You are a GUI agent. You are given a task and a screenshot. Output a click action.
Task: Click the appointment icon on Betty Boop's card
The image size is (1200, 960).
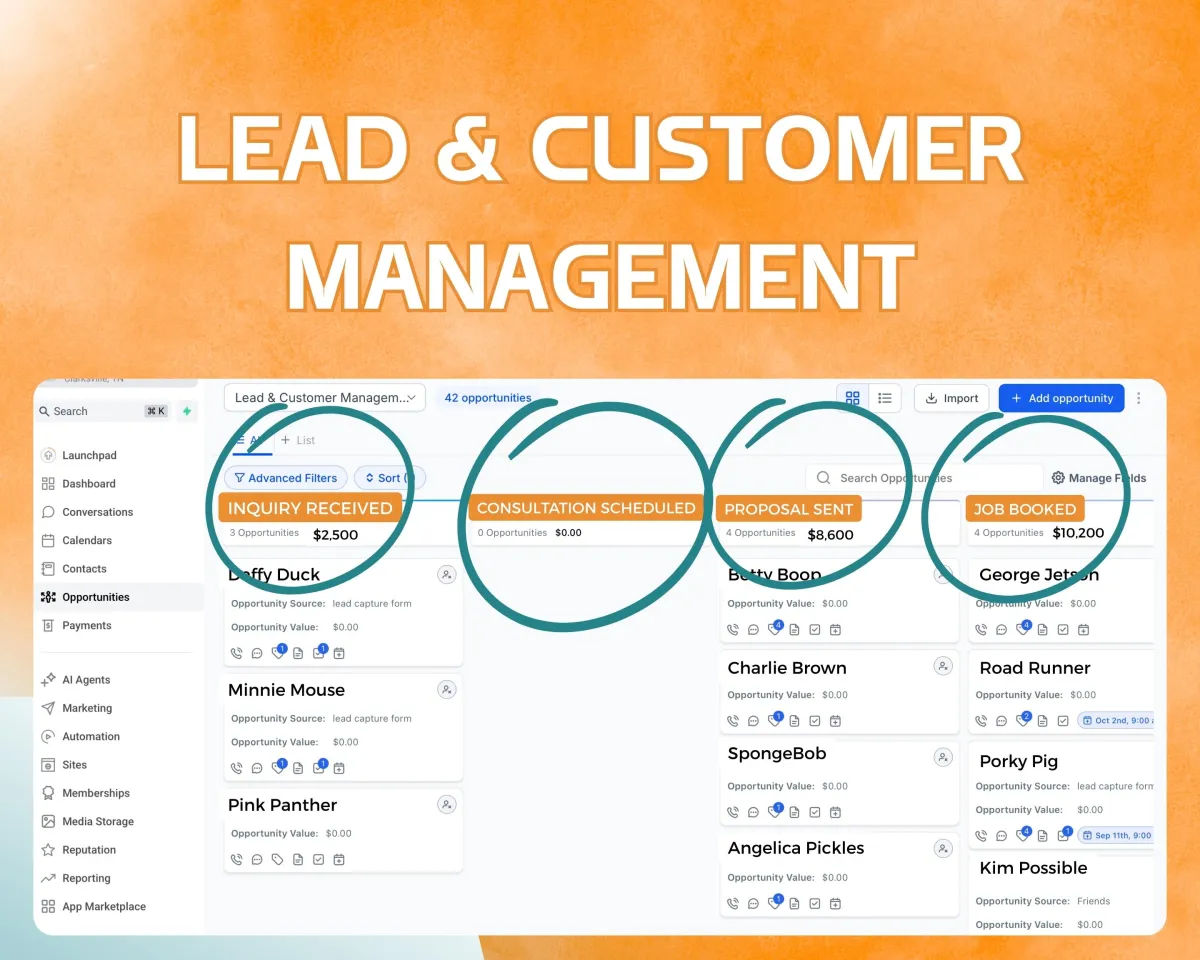[835, 629]
